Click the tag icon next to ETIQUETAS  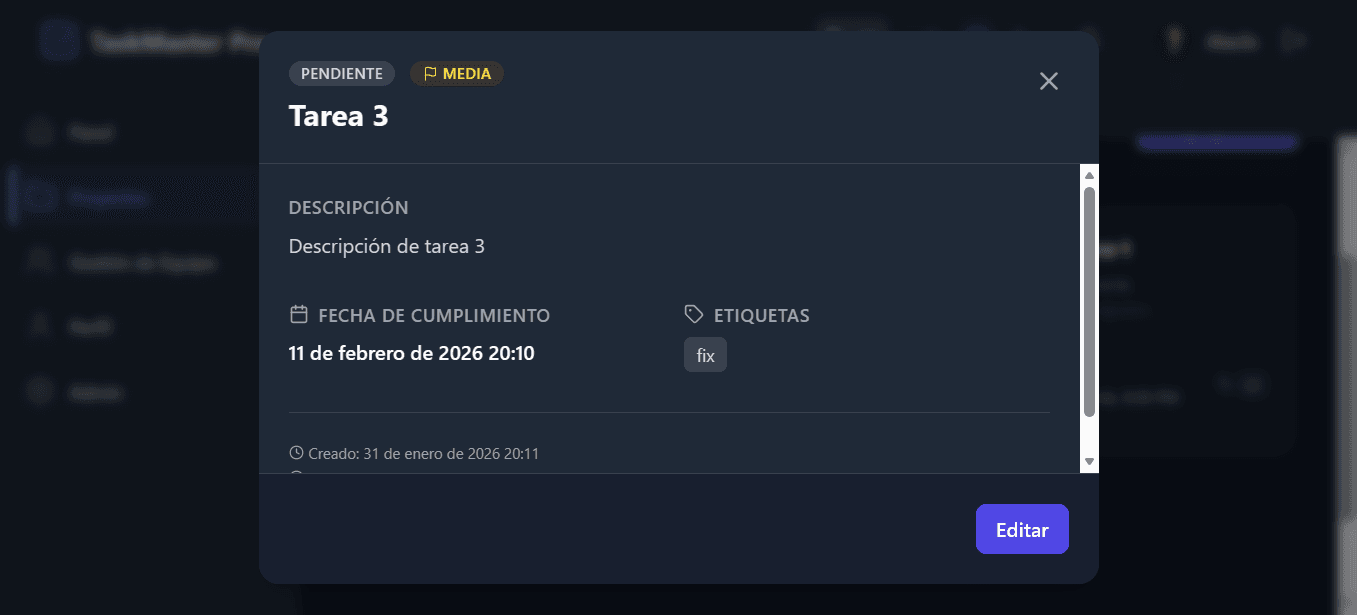coord(694,313)
